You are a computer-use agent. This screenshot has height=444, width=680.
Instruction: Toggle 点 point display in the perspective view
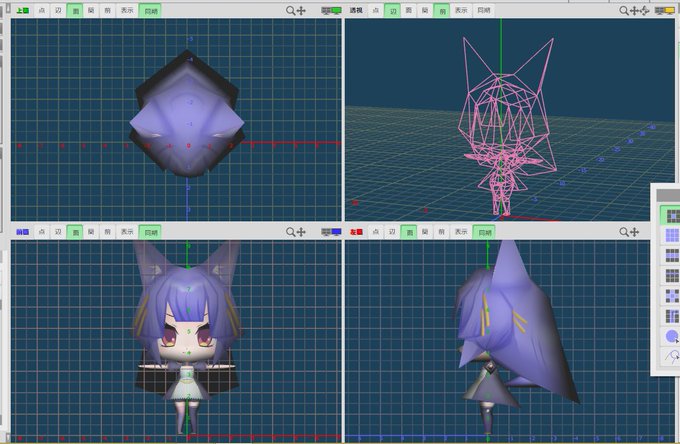376,10
